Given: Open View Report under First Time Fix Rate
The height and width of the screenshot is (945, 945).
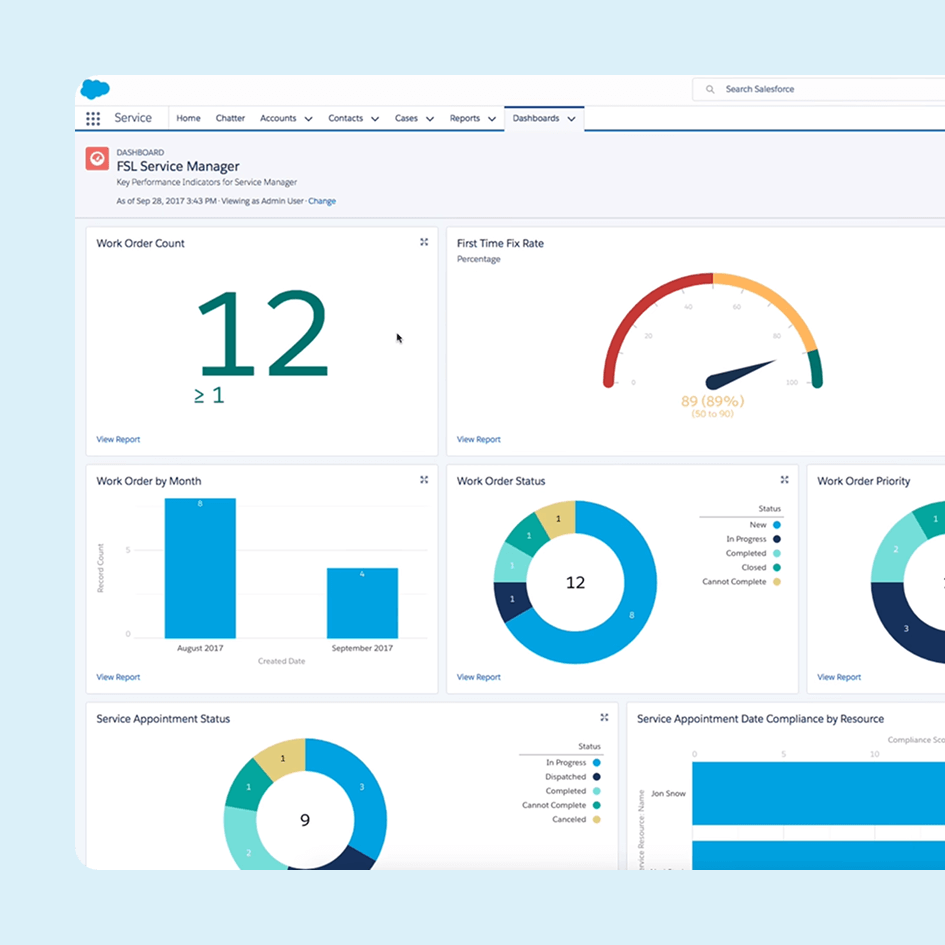Looking at the screenshot, I should pos(478,439).
